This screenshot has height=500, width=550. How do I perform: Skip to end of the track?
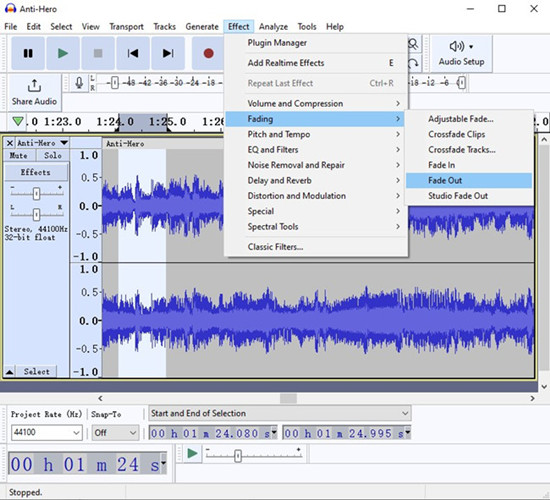(x=168, y=53)
